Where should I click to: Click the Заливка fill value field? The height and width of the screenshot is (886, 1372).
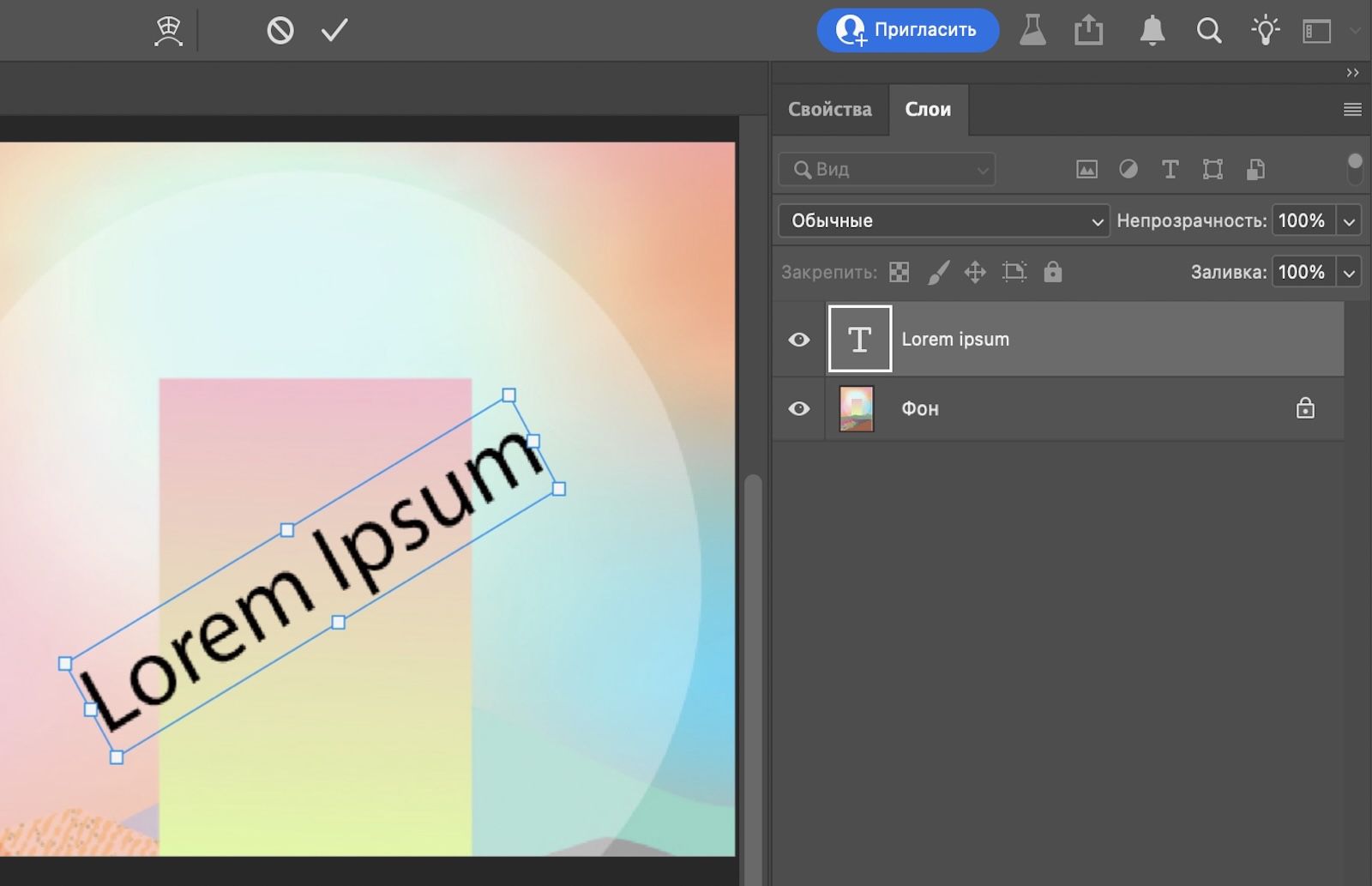click(x=1302, y=272)
